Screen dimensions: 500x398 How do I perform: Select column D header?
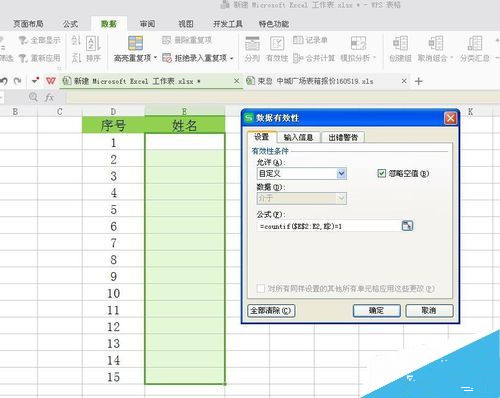coord(114,111)
